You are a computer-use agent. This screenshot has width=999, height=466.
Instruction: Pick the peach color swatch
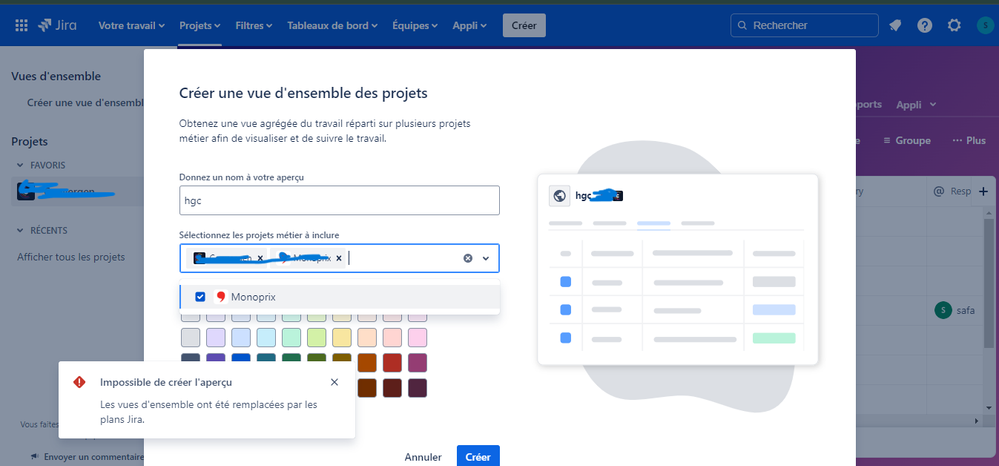pyautogui.click(x=367, y=338)
